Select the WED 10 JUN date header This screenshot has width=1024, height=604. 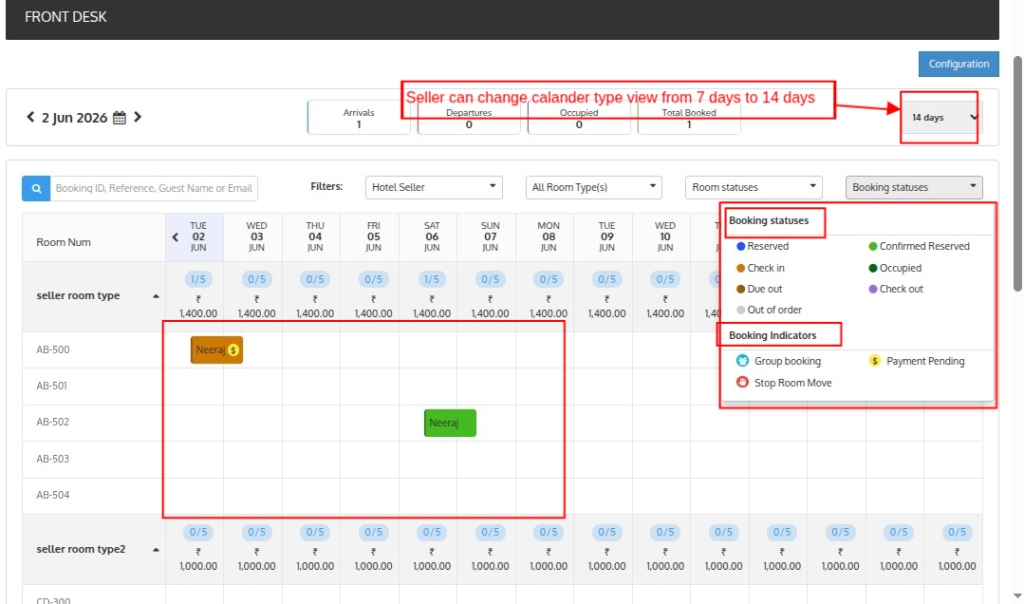pos(665,236)
